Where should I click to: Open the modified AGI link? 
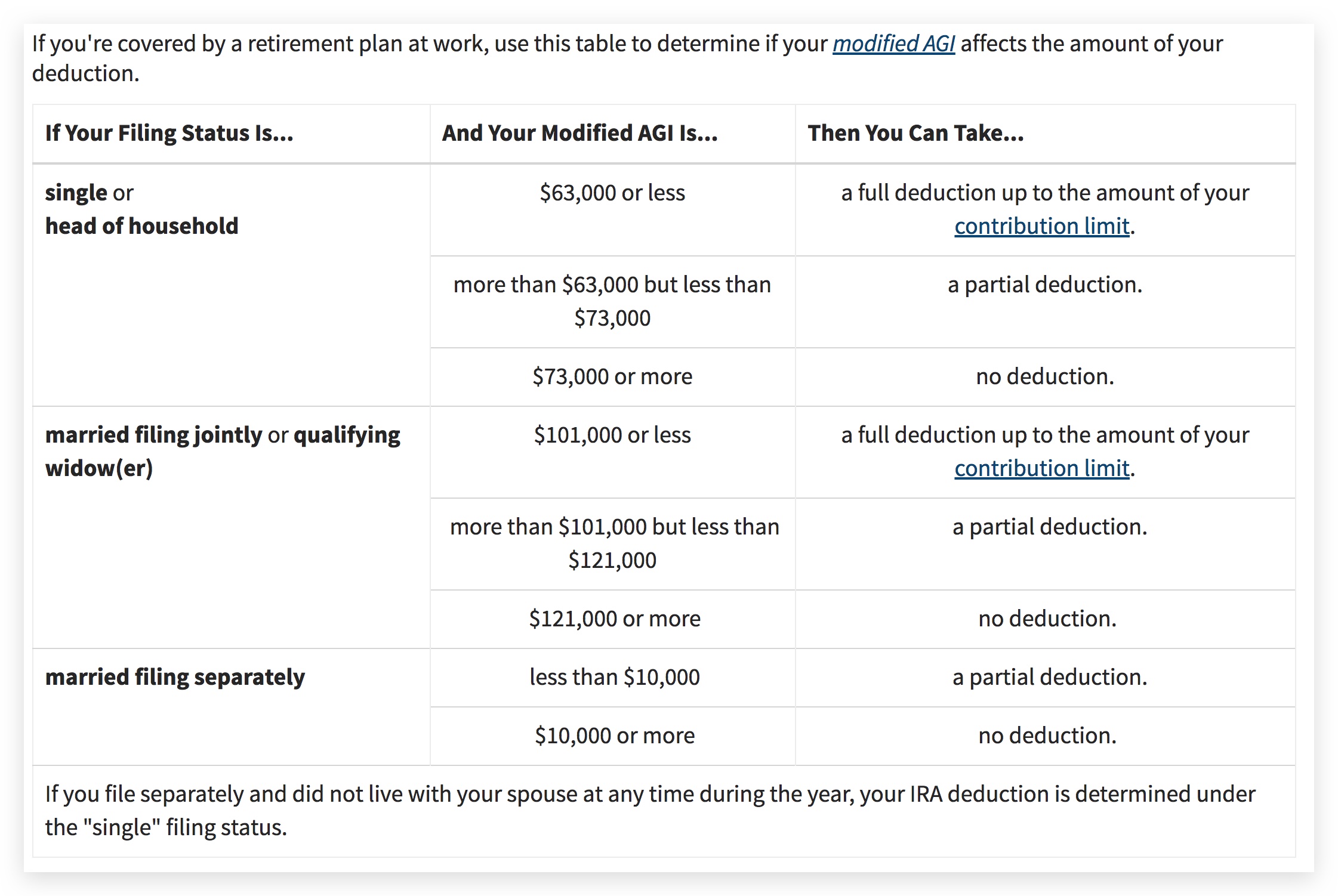pyautogui.click(x=893, y=44)
